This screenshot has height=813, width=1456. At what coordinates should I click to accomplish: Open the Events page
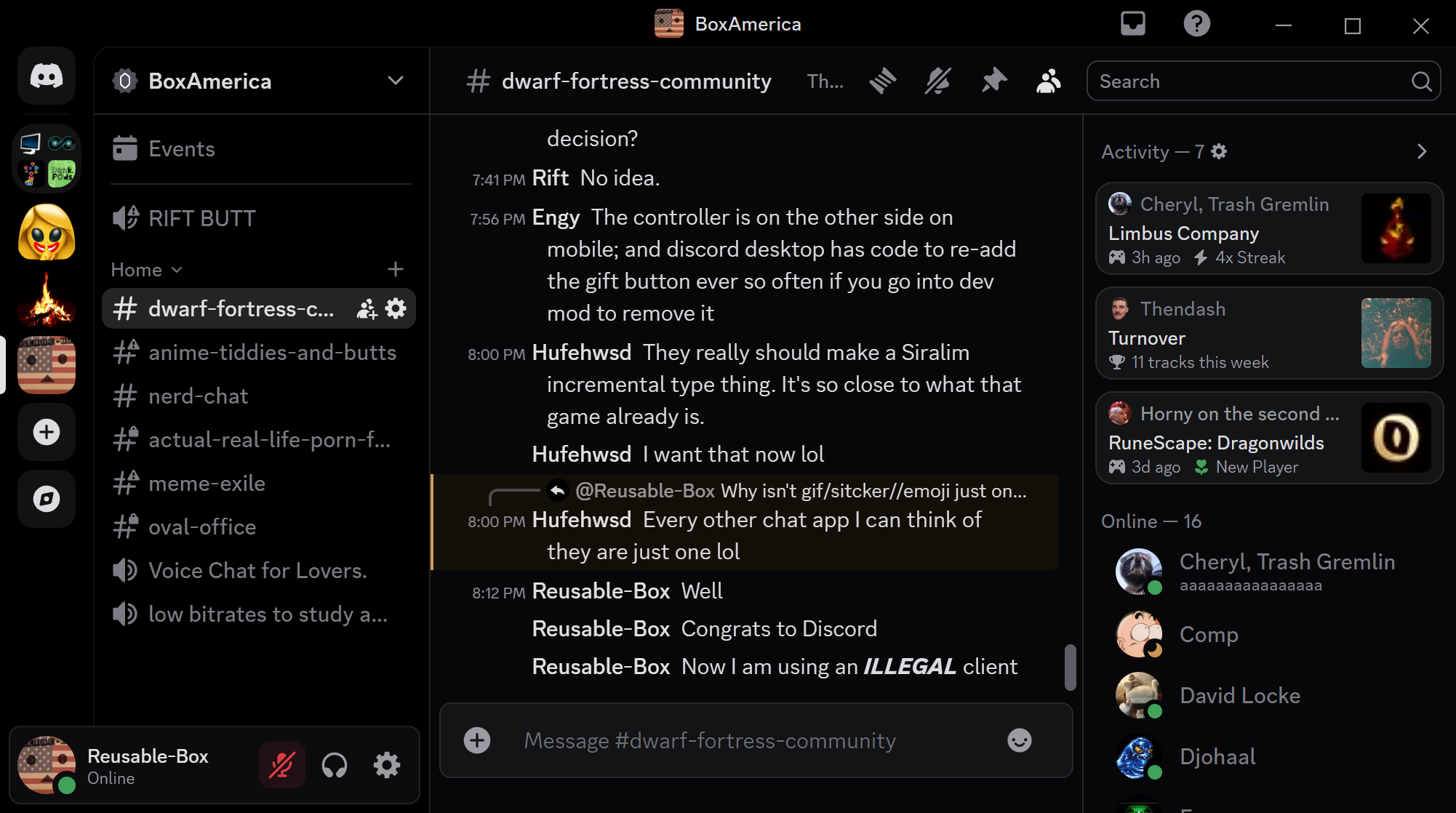point(260,149)
